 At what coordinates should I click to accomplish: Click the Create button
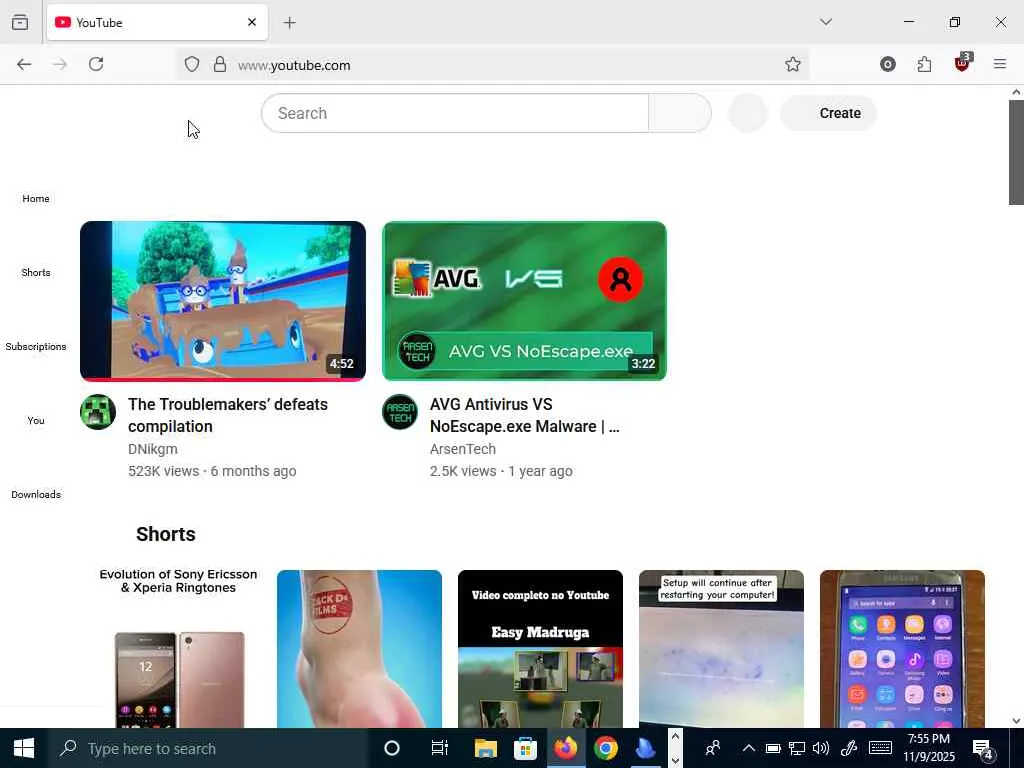828,113
